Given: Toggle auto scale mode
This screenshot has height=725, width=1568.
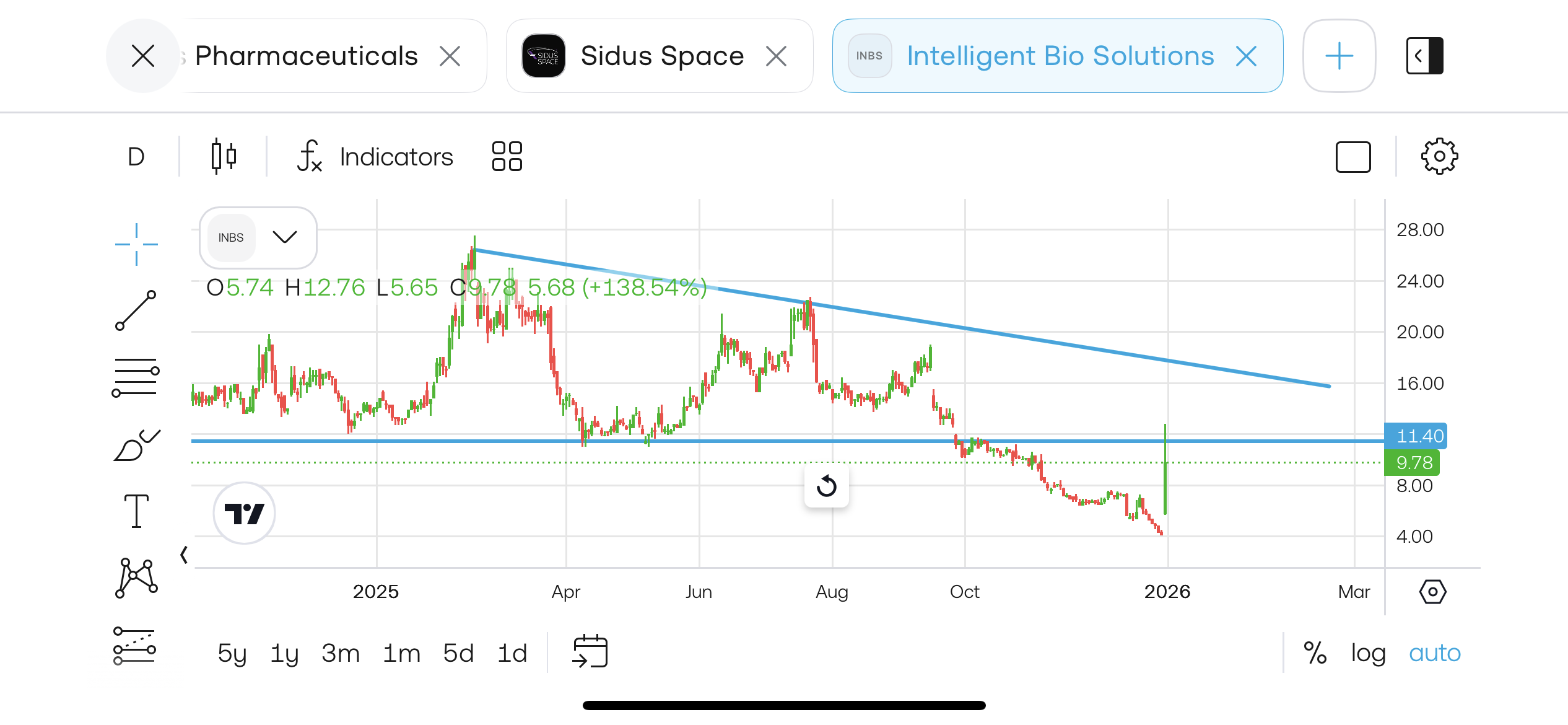Looking at the screenshot, I should coord(1434,653).
